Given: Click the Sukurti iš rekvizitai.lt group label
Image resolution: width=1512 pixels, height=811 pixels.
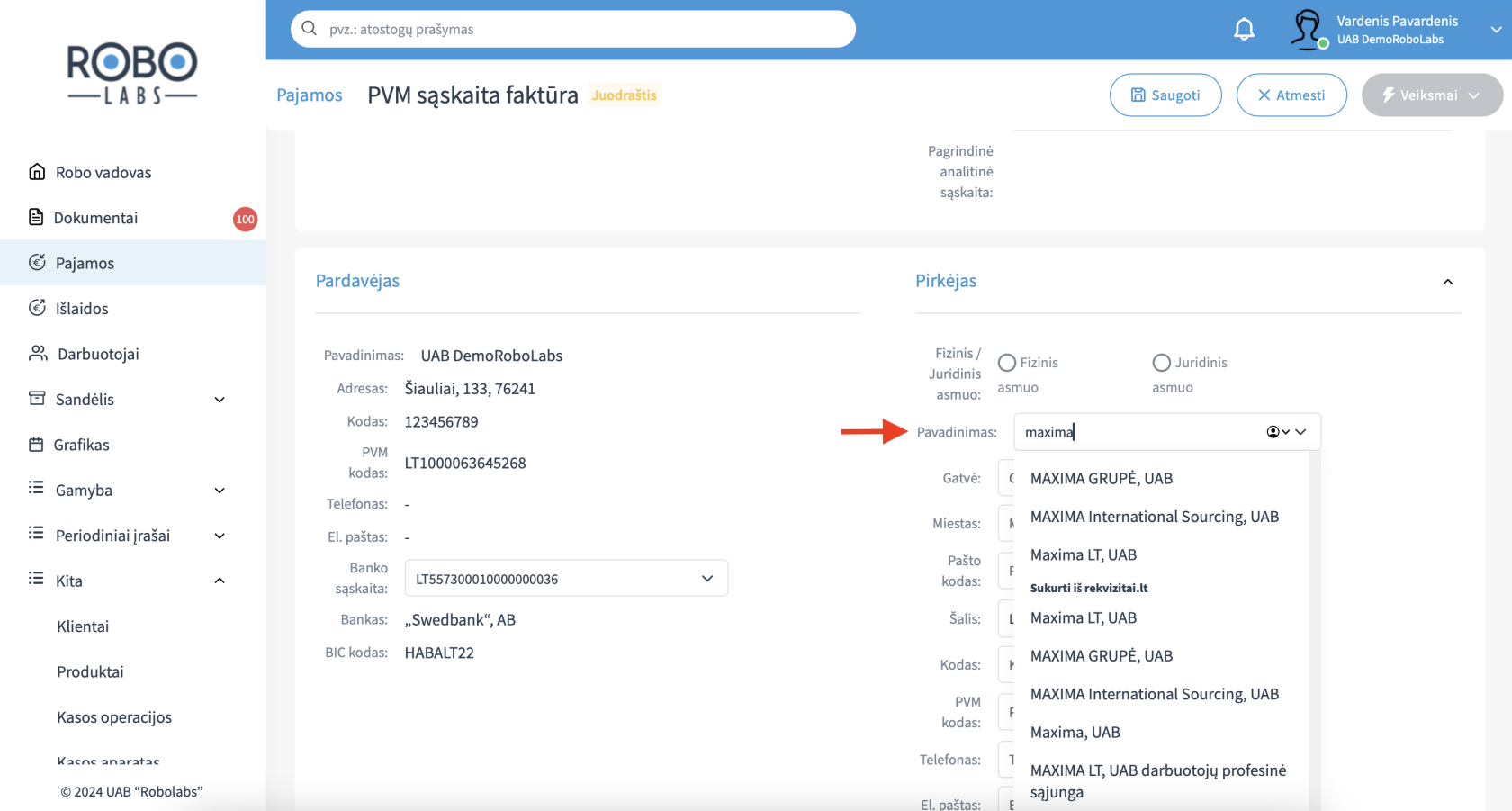Looking at the screenshot, I should pos(1089,588).
